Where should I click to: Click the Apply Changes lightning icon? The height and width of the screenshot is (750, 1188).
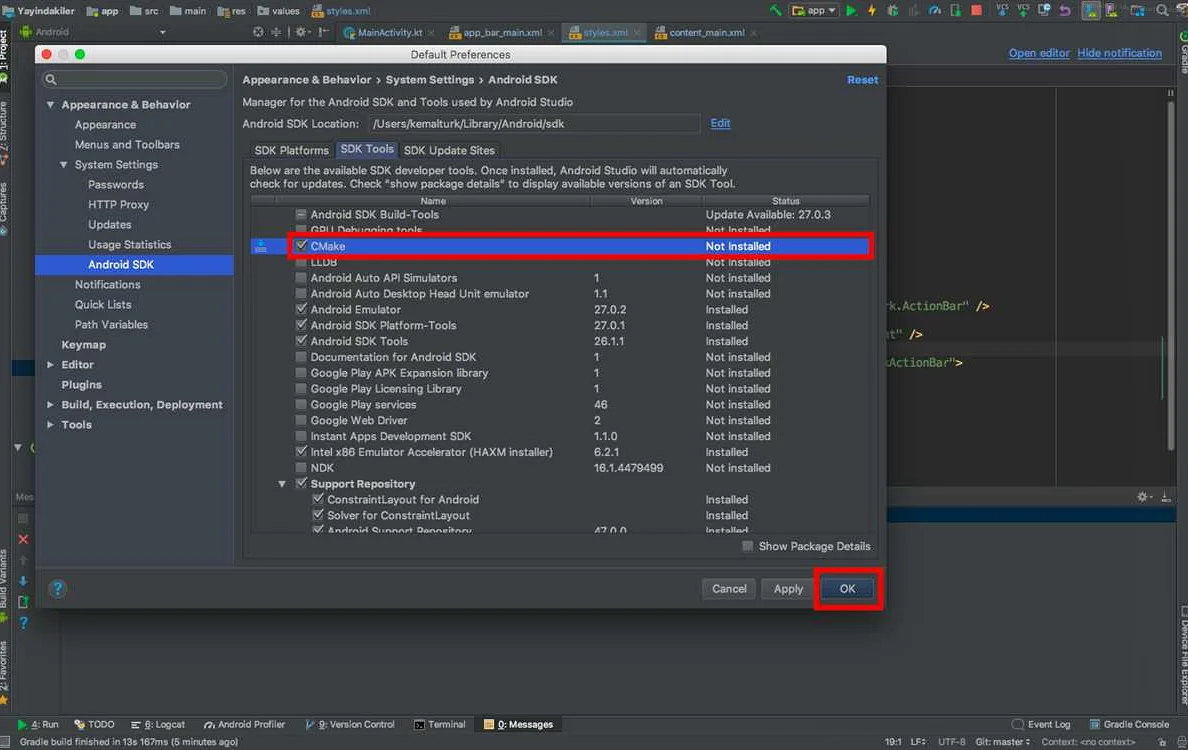coord(872,10)
